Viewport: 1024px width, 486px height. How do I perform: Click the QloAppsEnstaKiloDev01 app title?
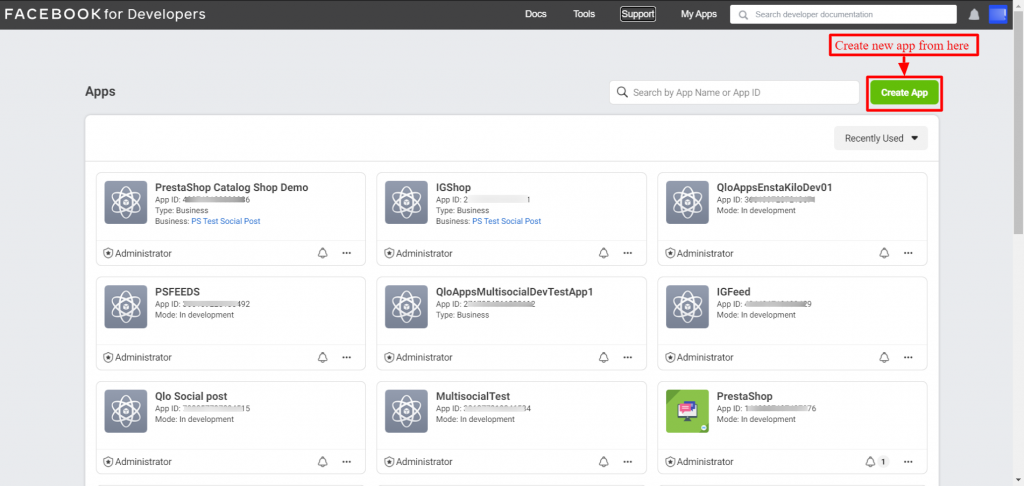click(774, 187)
